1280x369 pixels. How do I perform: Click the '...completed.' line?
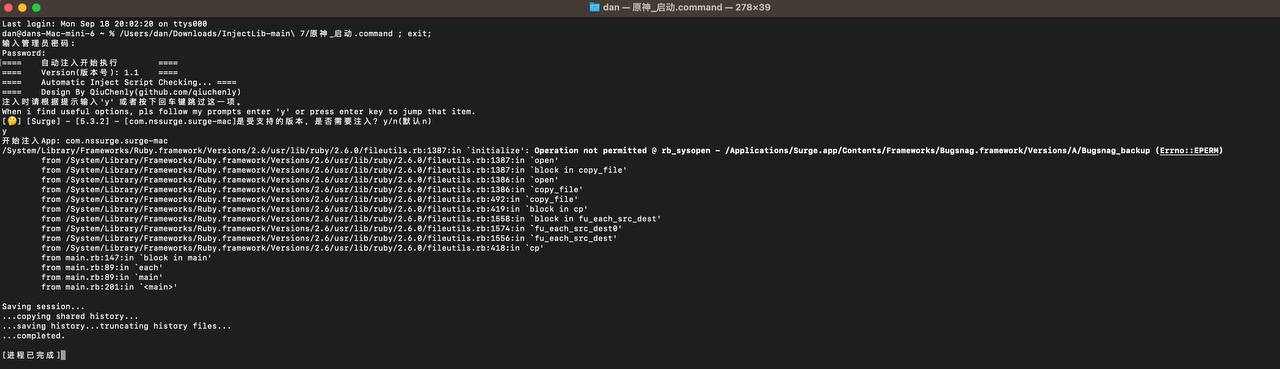pyautogui.click(x=33, y=336)
